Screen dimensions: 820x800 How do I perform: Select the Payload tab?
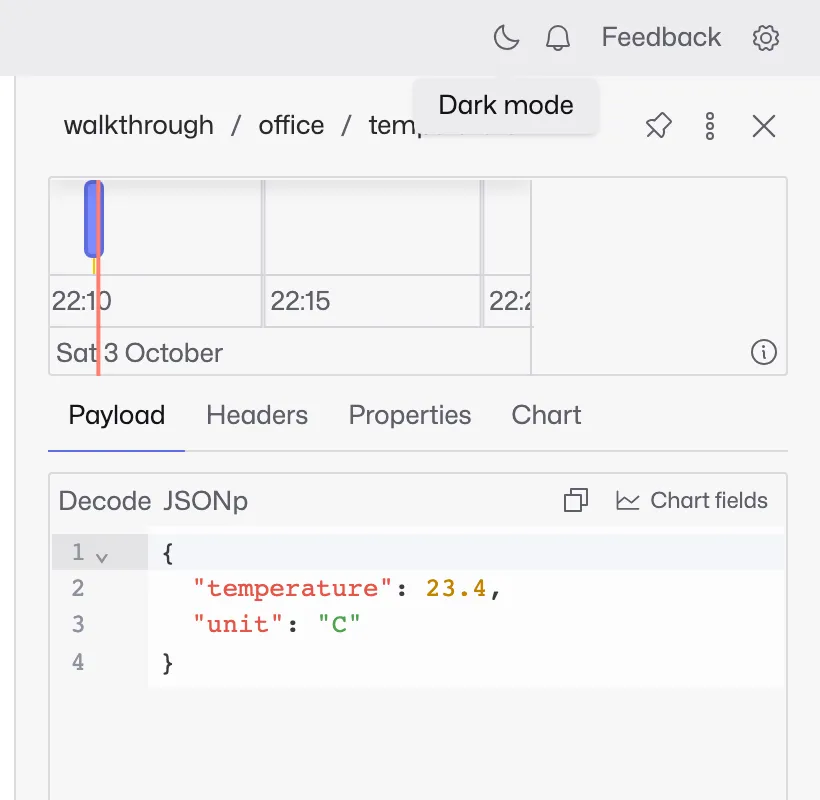coord(117,415)
